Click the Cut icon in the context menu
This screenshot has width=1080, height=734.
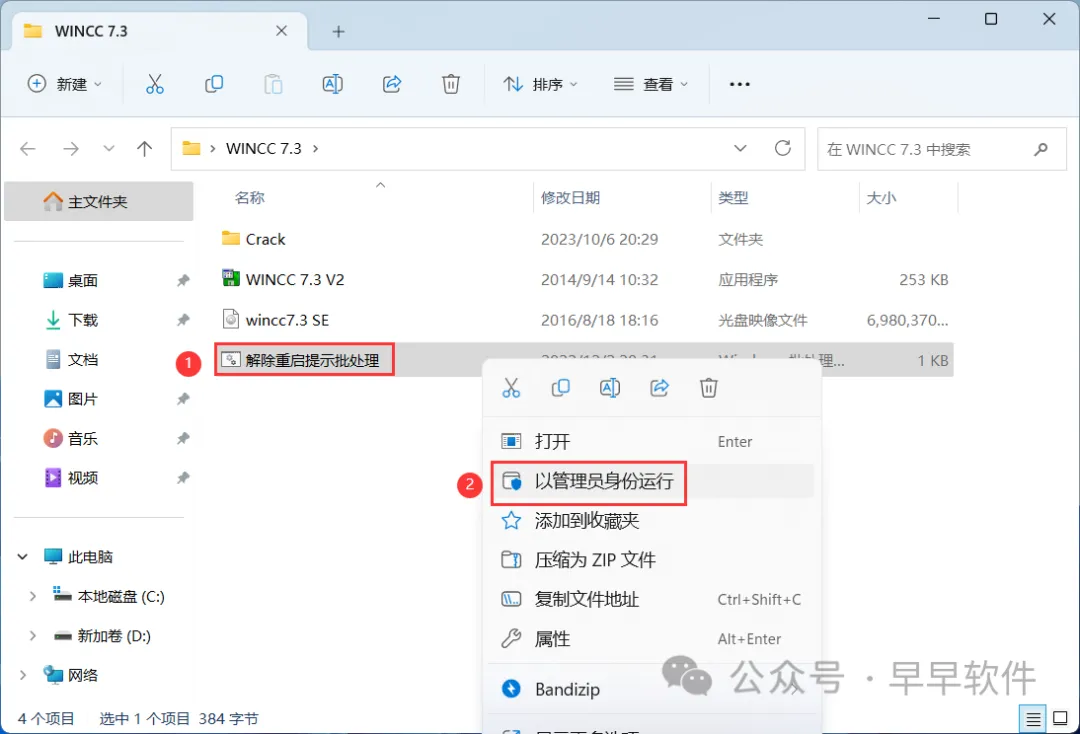(511, 388)
